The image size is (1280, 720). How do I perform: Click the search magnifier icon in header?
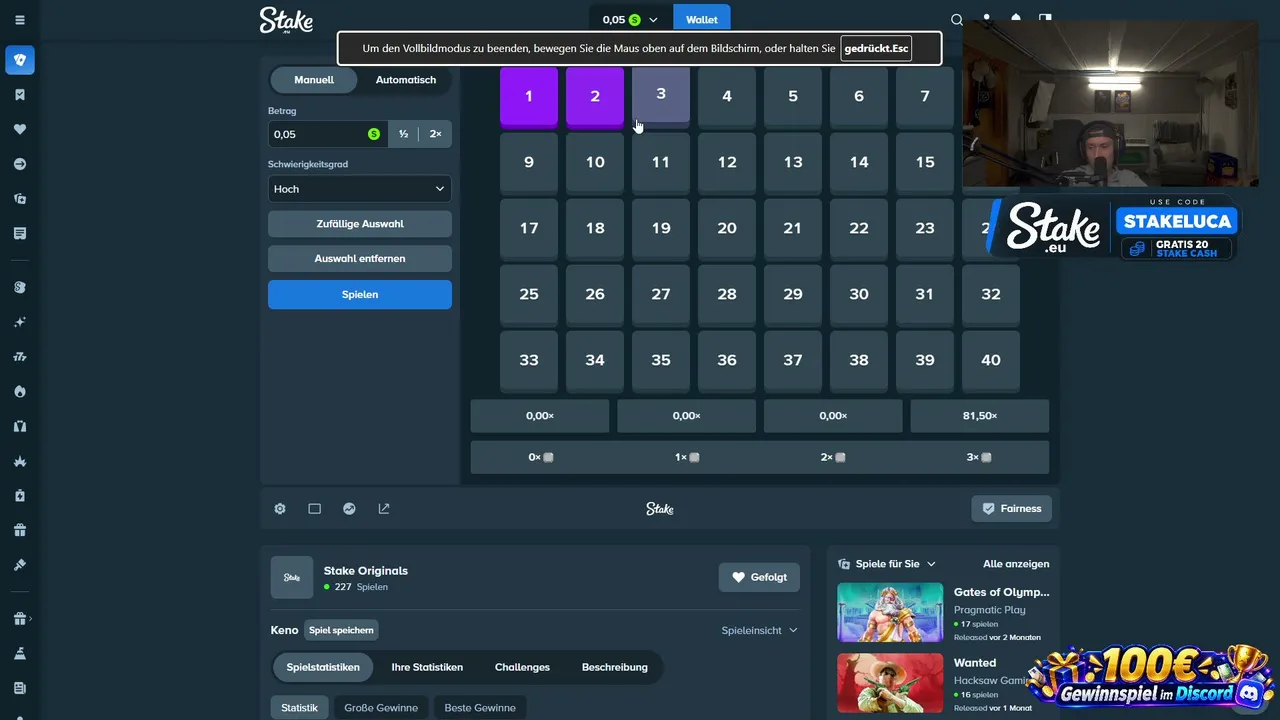pos(957,20)
